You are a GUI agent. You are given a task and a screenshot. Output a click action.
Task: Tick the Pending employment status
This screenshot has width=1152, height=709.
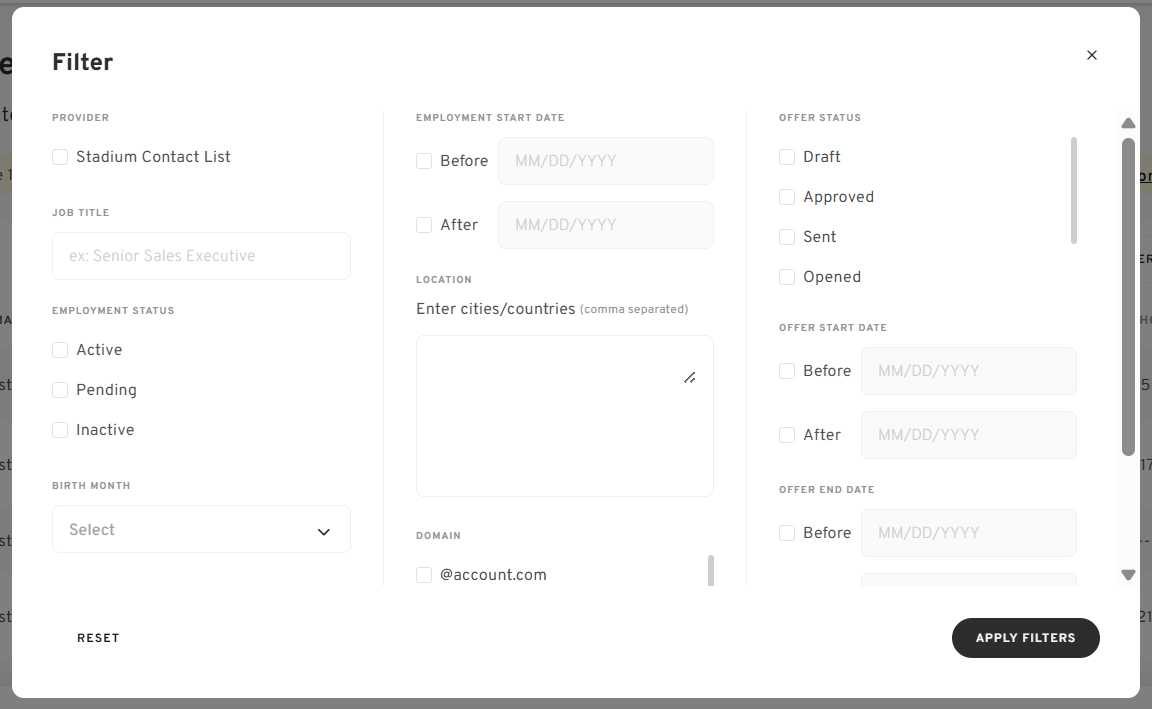point(60,390)
